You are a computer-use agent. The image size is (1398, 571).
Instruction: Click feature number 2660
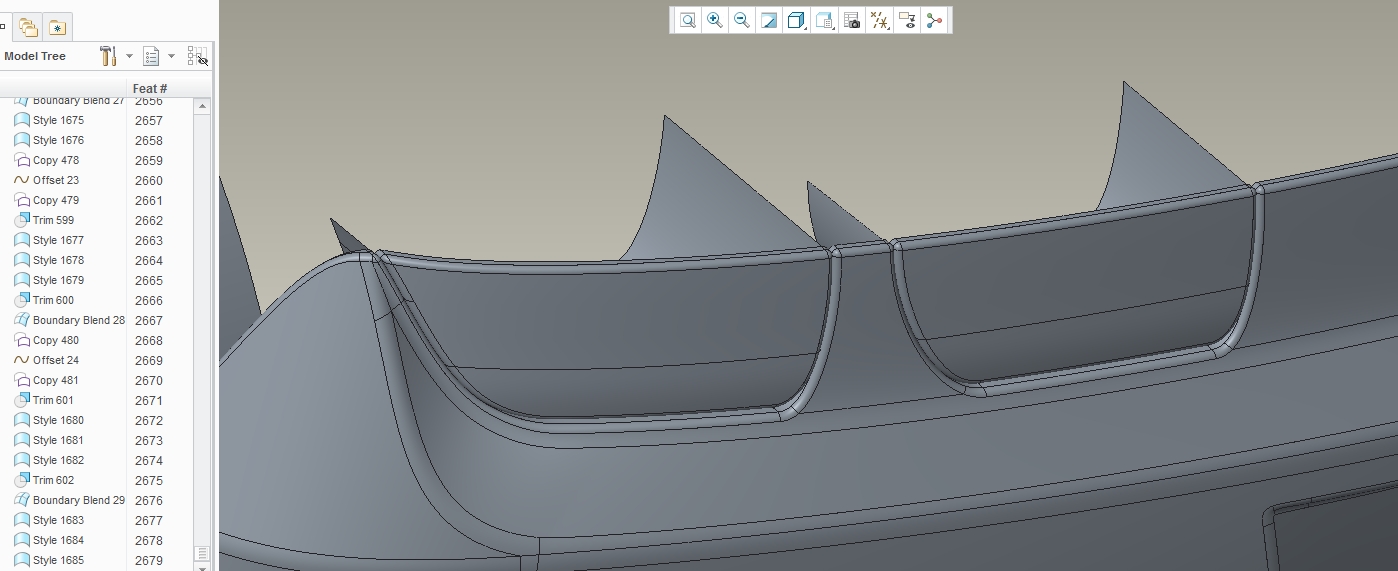pos(149,181)
